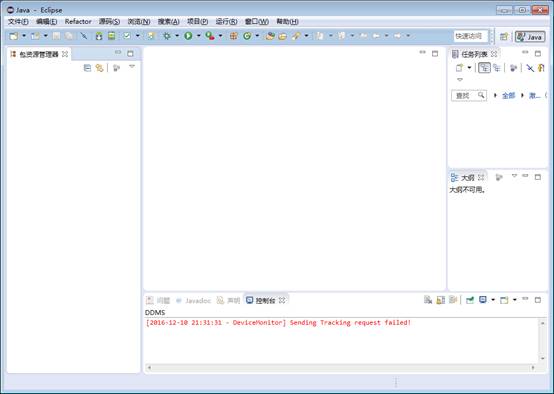Toggle Focus on Workweek in Task List
Image resolution: width=554 pixels, height=394 pixels.
click(x=513, y=68)
